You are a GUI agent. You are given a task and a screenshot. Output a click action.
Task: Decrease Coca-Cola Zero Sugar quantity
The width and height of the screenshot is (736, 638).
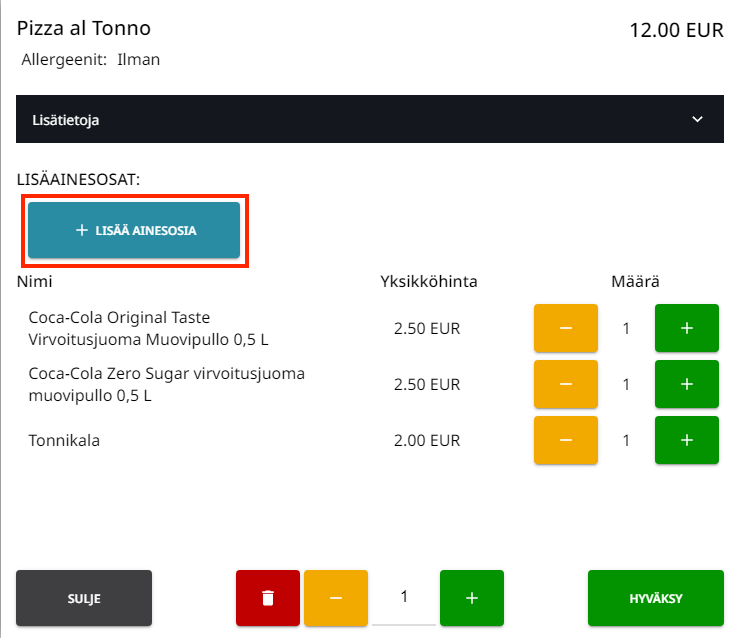565,385
